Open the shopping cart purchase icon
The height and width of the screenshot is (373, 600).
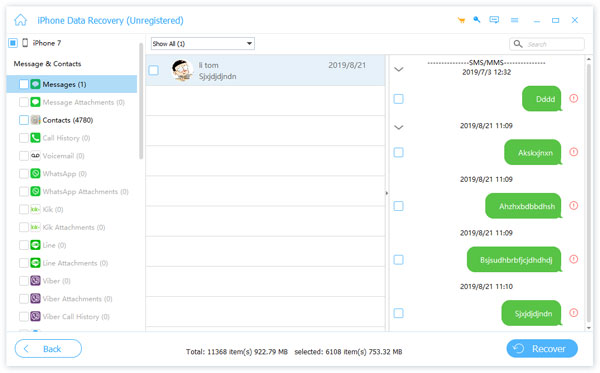[x=461, y=20]
